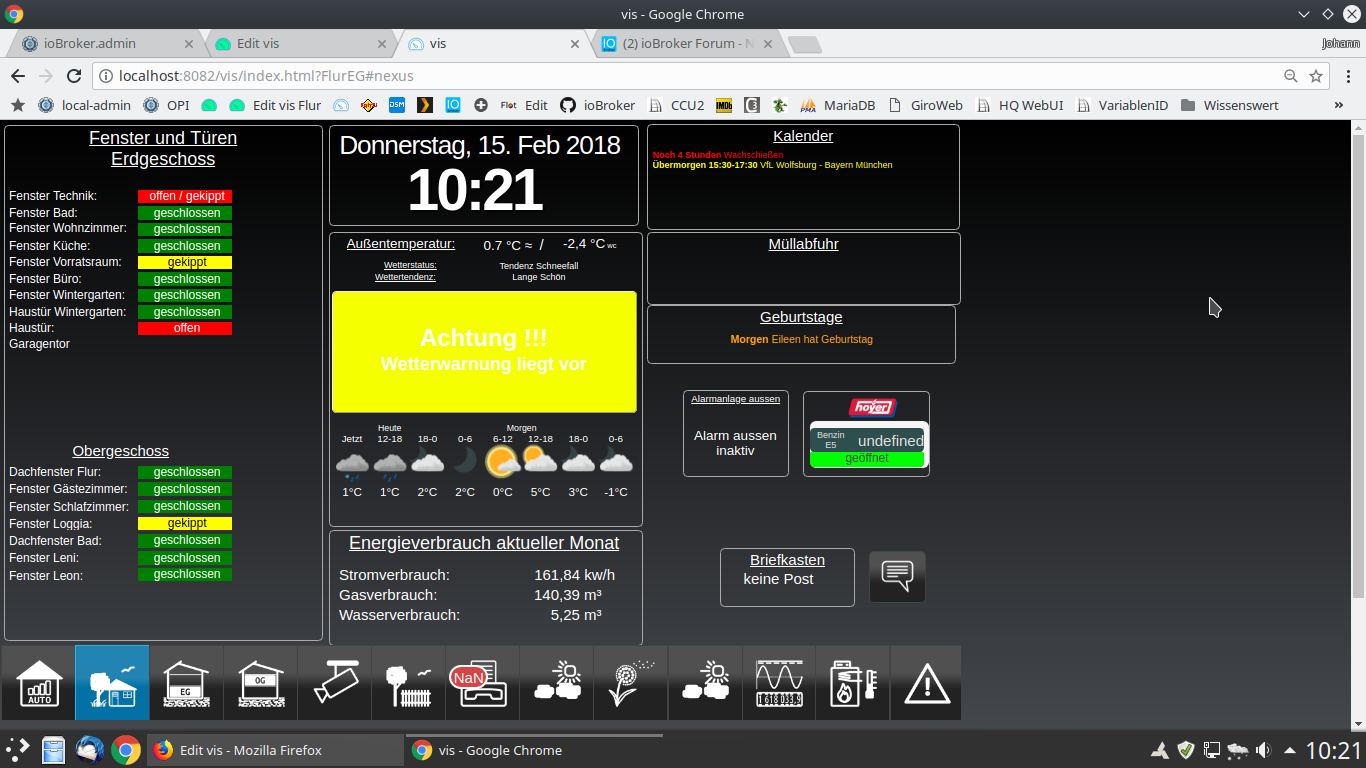Open the Wissenswert bookmarks folder
Viewport: 1366px width, 768px height.
pyautogui.click(x=1230, y=105)
